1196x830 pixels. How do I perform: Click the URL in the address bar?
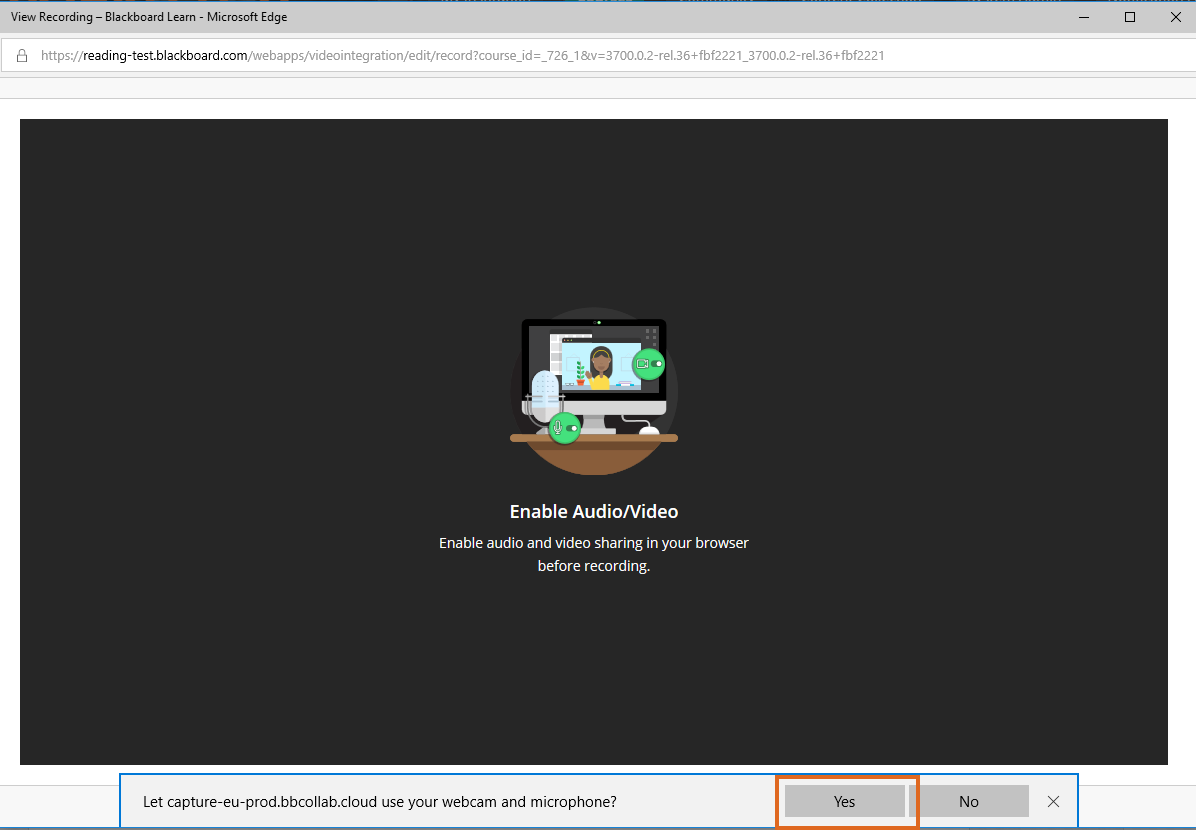(462, 55)
